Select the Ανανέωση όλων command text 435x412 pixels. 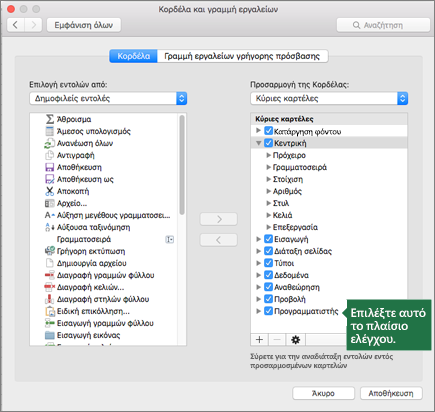(x=85, y=143)
